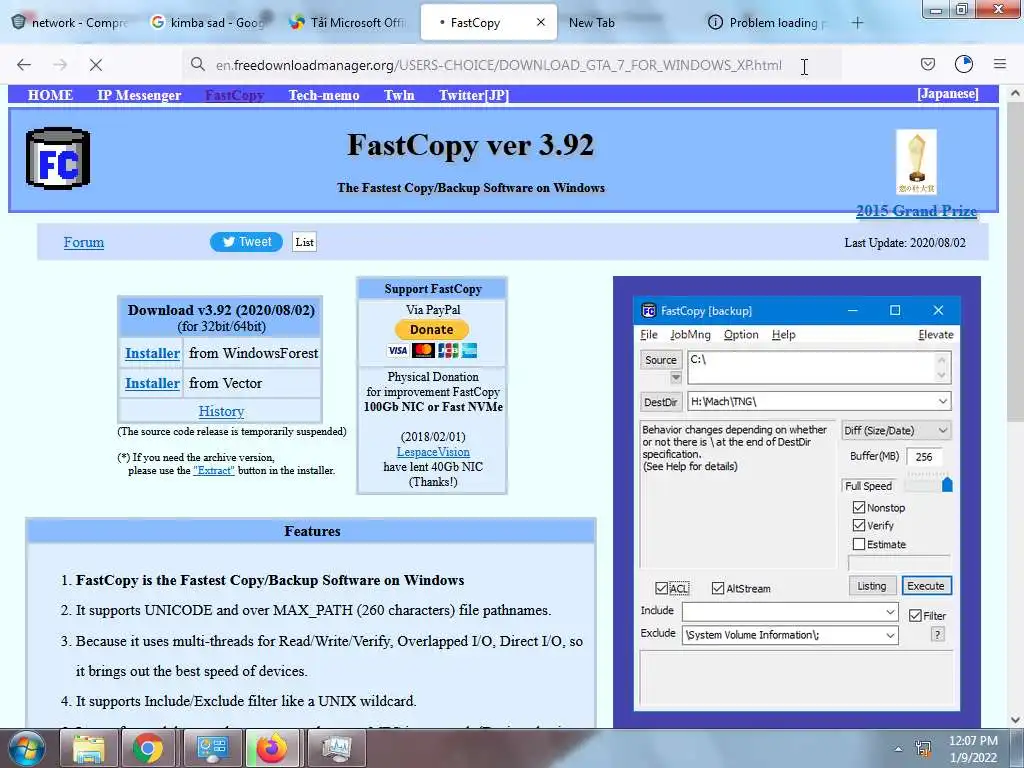Viewport: 1024px width, 768px height.
Task: Click the Grand Prize trophy image
Action: click(x=916, y=162)
